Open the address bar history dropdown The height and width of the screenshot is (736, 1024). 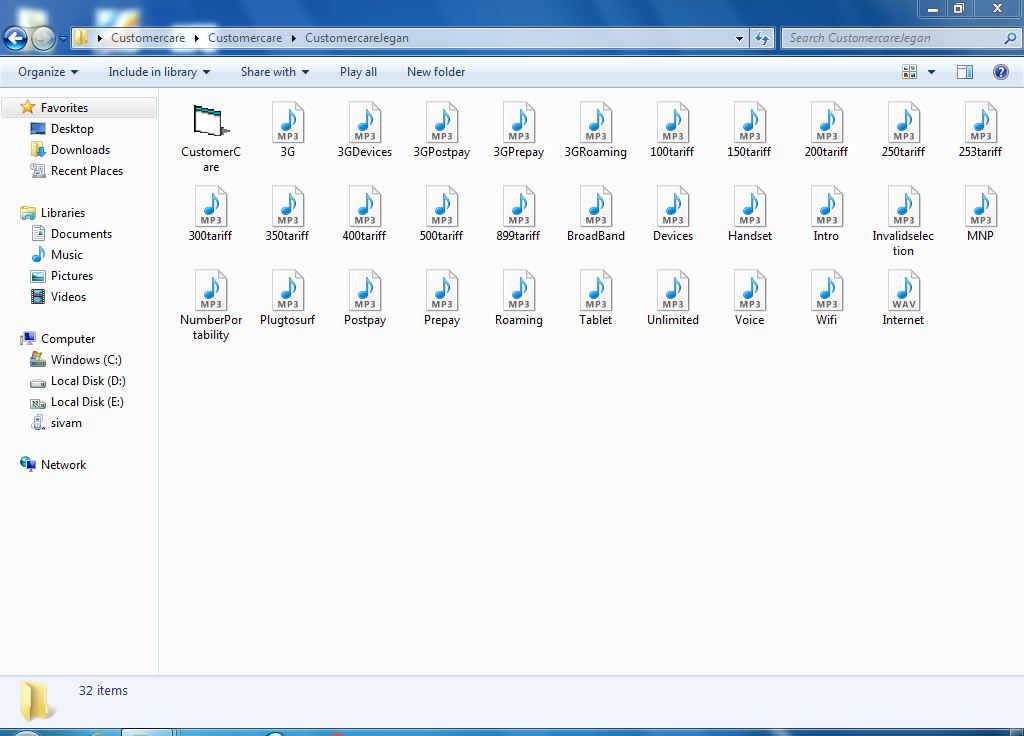739,39
